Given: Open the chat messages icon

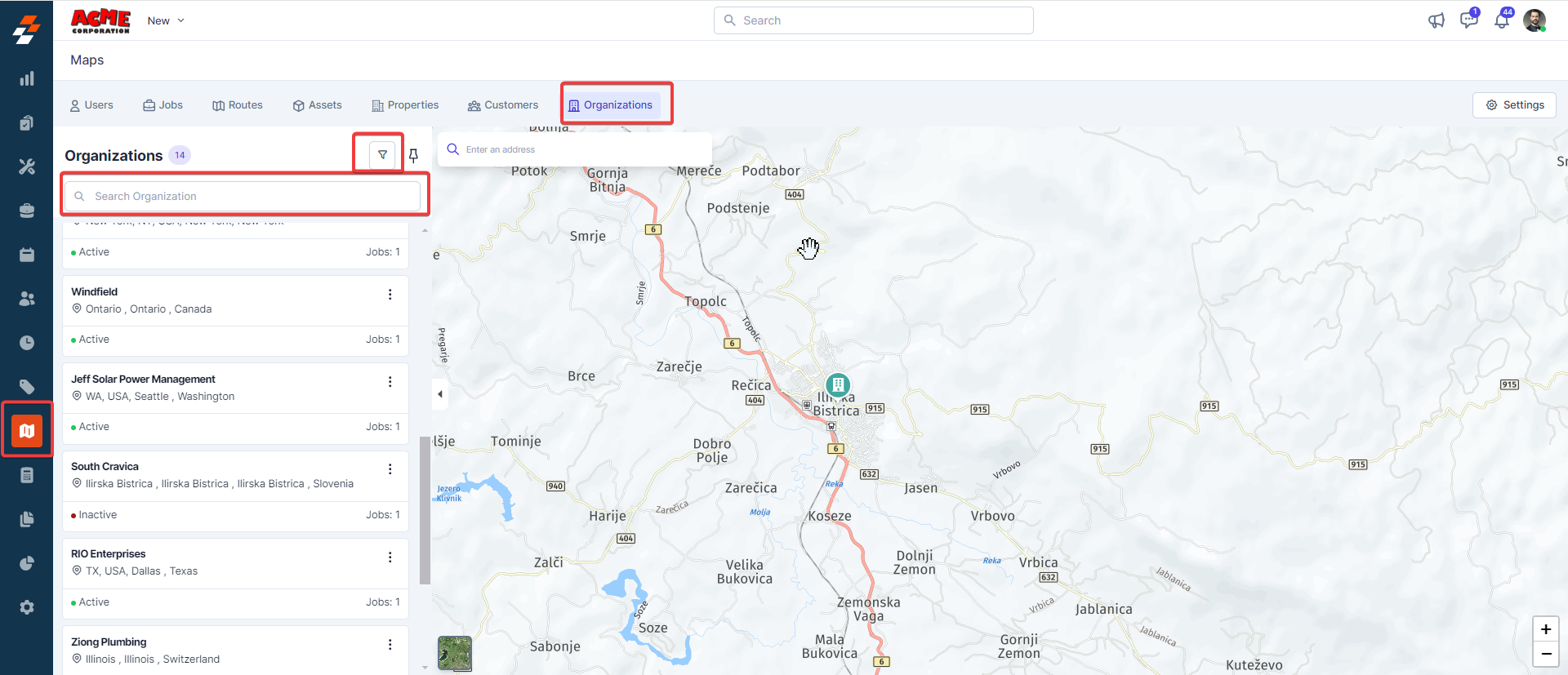Looking at the screenshot, I should (1468, 20).
